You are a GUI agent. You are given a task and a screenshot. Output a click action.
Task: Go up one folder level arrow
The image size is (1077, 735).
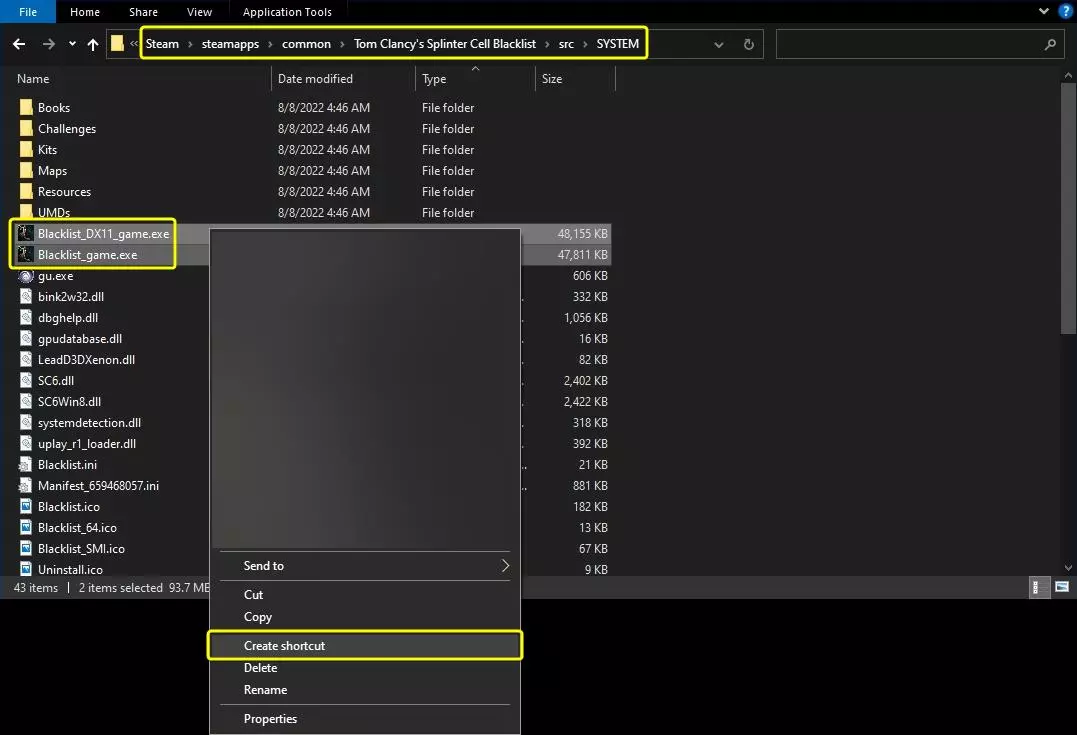click(x=93, y=44)
